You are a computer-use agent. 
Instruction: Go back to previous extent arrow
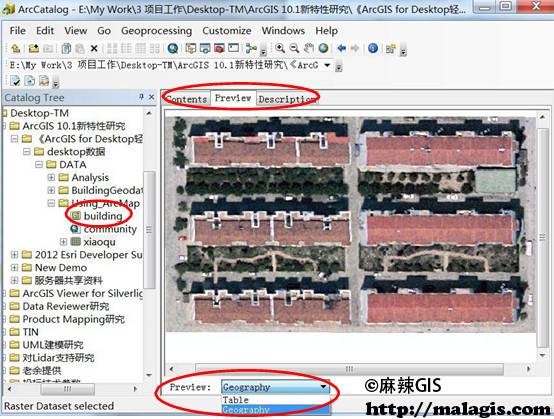click(341, 48)
